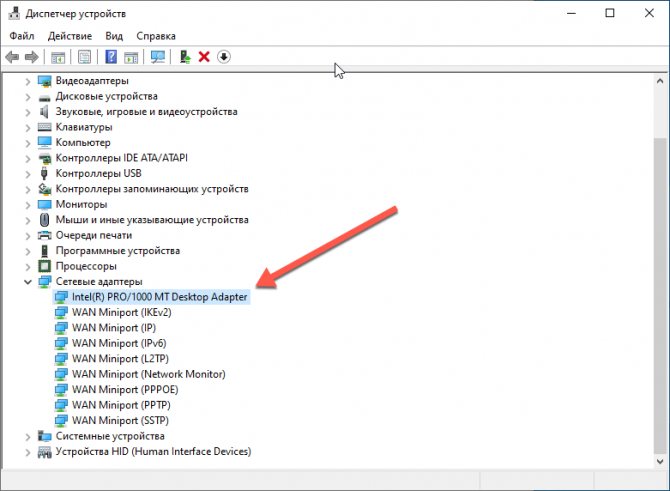The height and width of the screenshot is (491, 670).
Task: Click the Back arrow toolbar icon
Action: (x=12, y=57)
